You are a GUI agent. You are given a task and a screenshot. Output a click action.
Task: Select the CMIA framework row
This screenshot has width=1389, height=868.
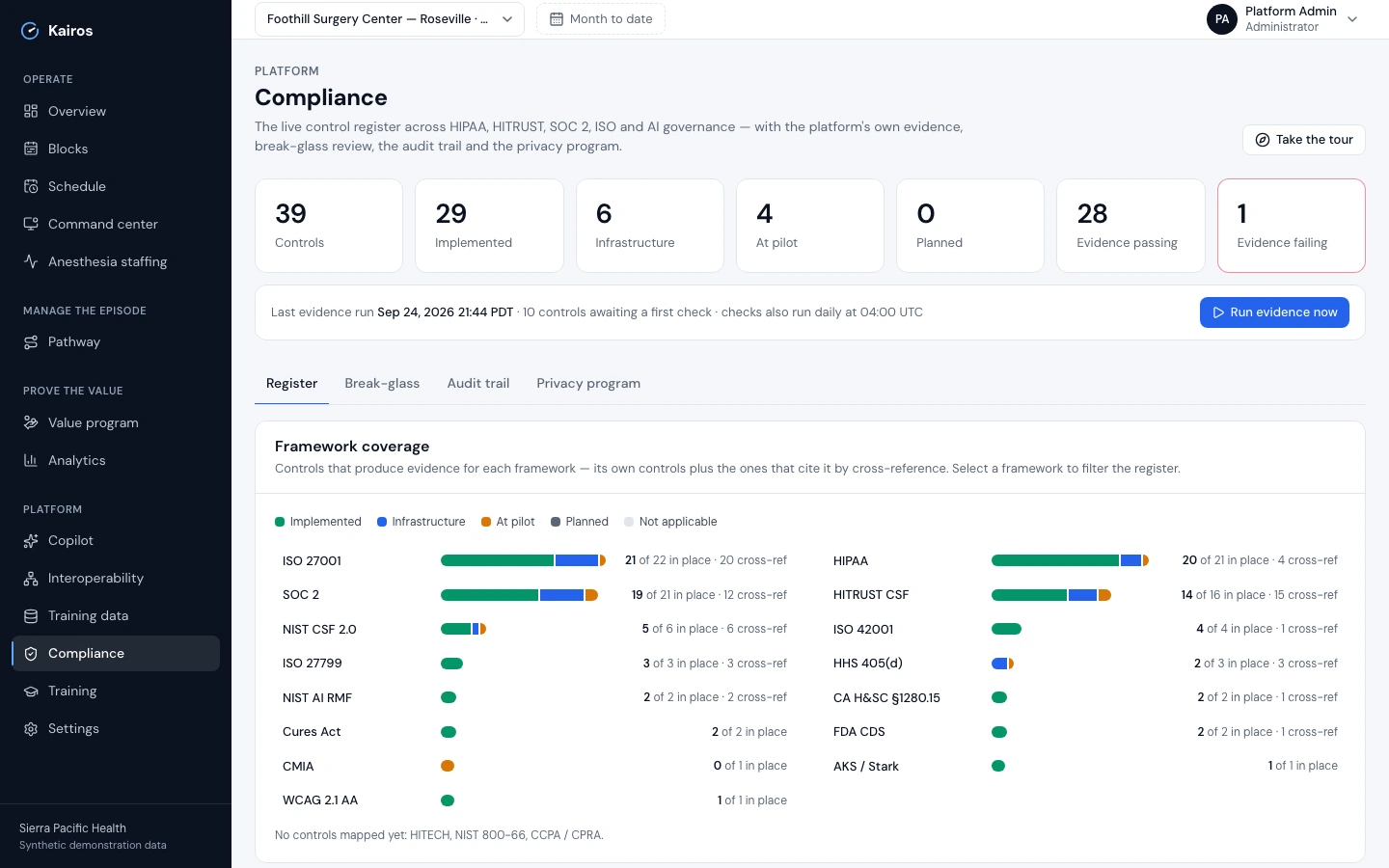click(x=534, y=766)
